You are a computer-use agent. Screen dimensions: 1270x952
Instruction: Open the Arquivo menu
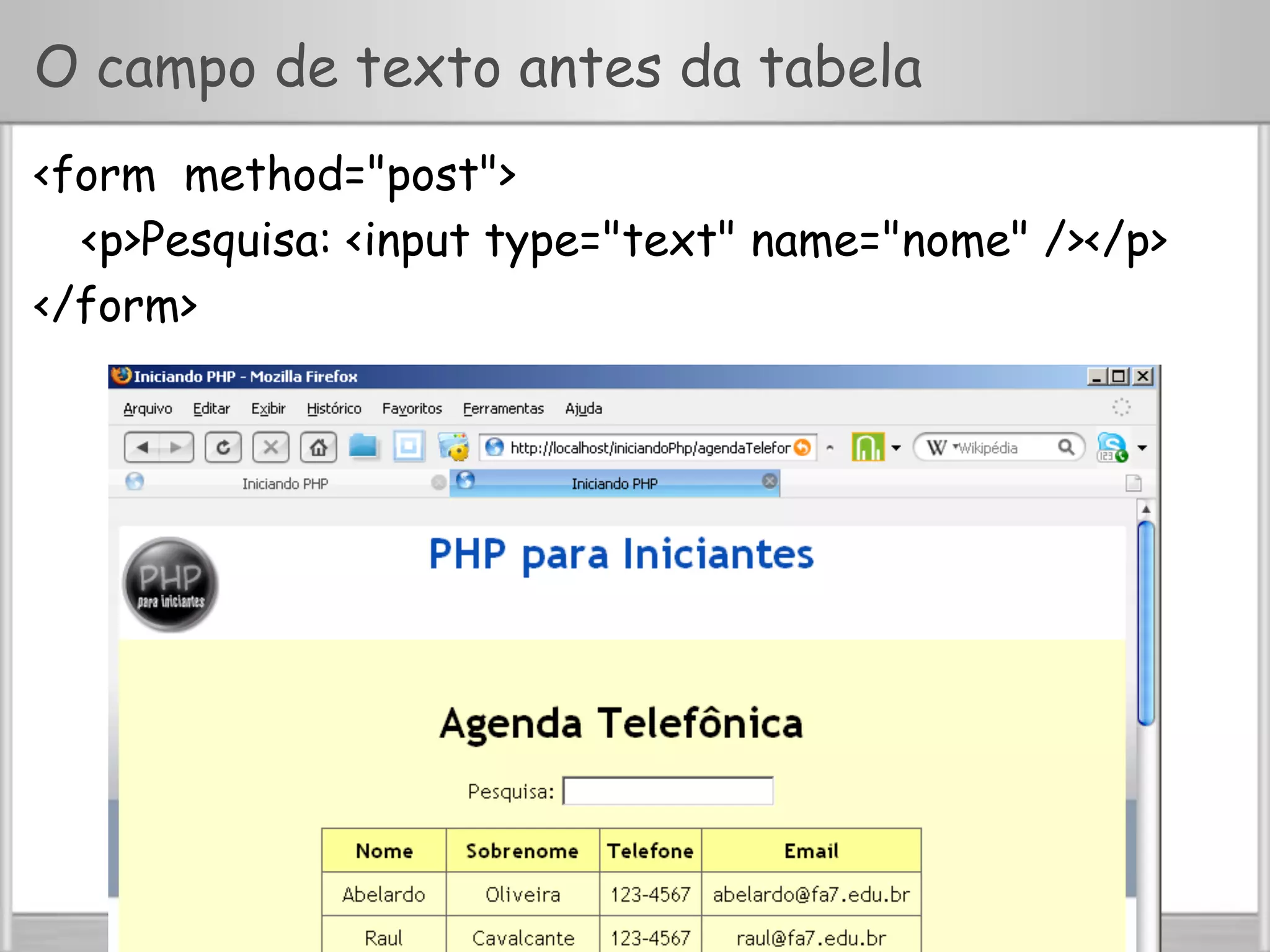[x=148, y=408]
